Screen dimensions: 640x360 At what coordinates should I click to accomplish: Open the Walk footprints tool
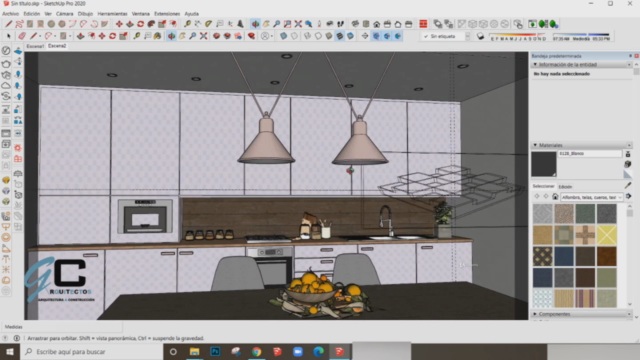tap(340, 24)
